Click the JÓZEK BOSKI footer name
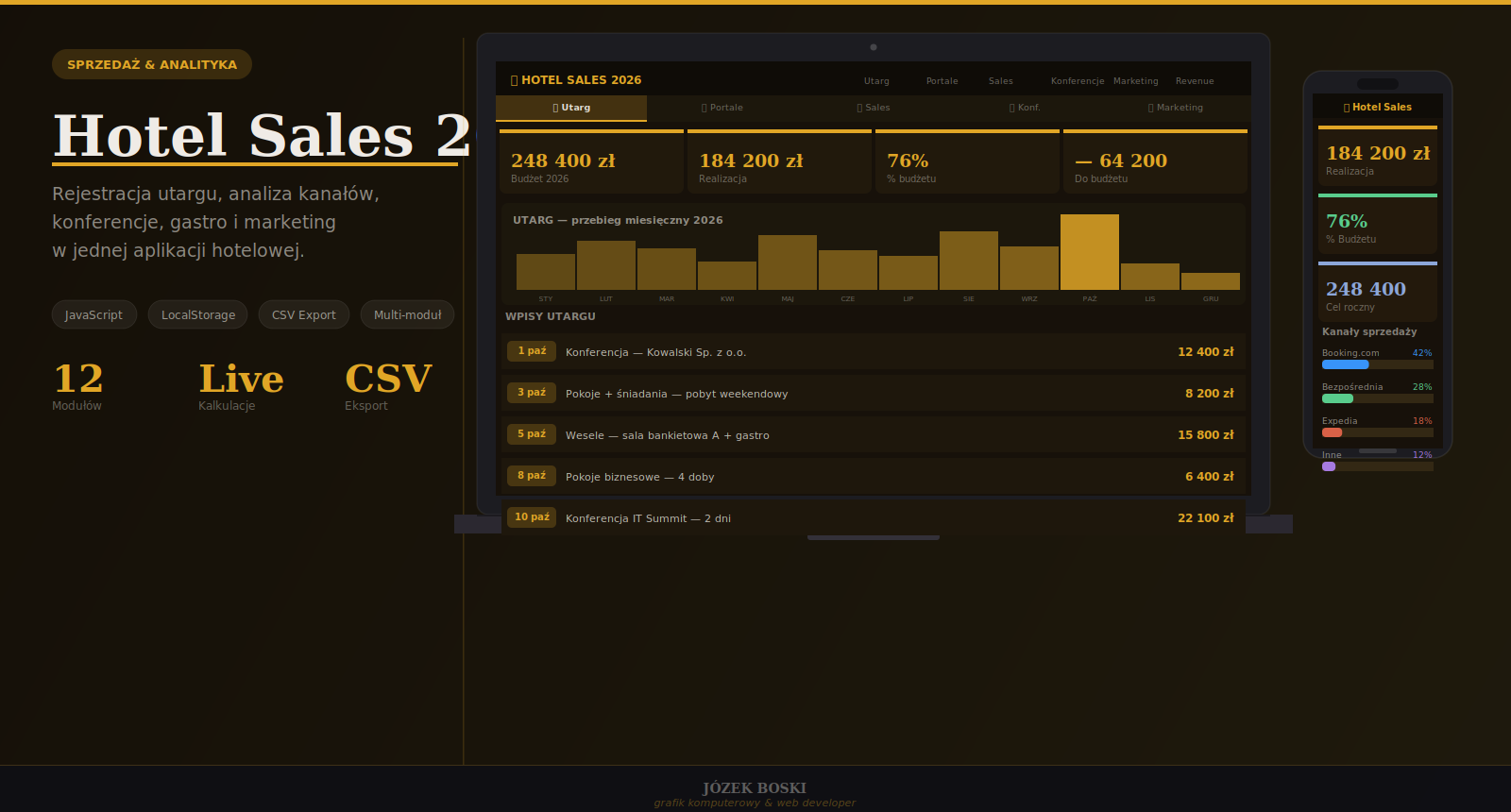This screenshot has height=812, width=1511. coord(755,788)
